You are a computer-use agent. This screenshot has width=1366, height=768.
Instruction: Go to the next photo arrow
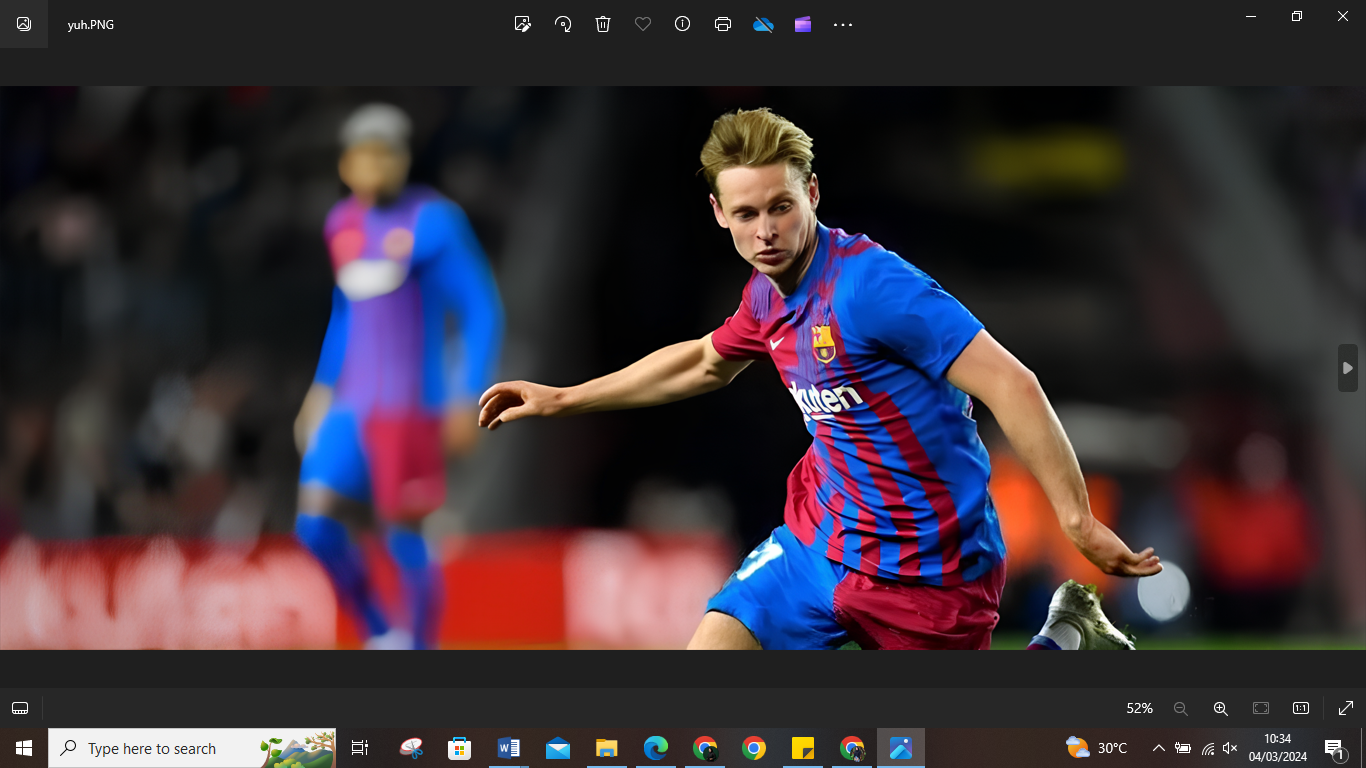(x=1348, y=368)
